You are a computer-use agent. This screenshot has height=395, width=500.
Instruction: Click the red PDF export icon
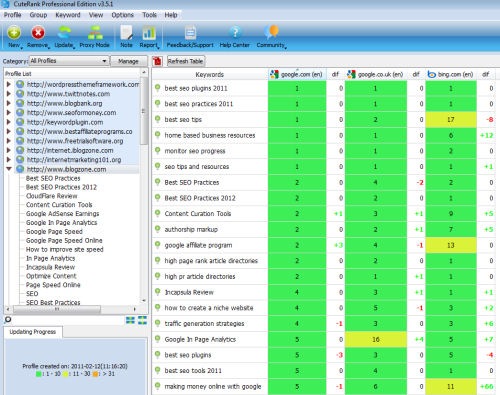[x=157, y=61]
